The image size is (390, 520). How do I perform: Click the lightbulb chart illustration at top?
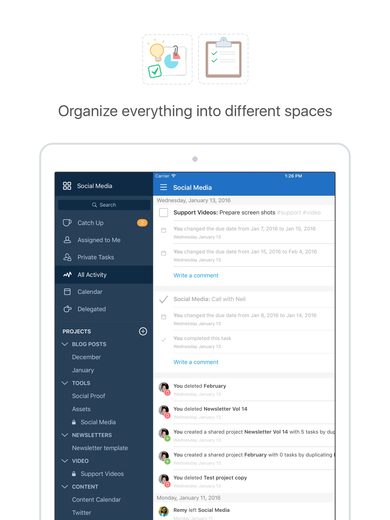(x=167, y=59)
